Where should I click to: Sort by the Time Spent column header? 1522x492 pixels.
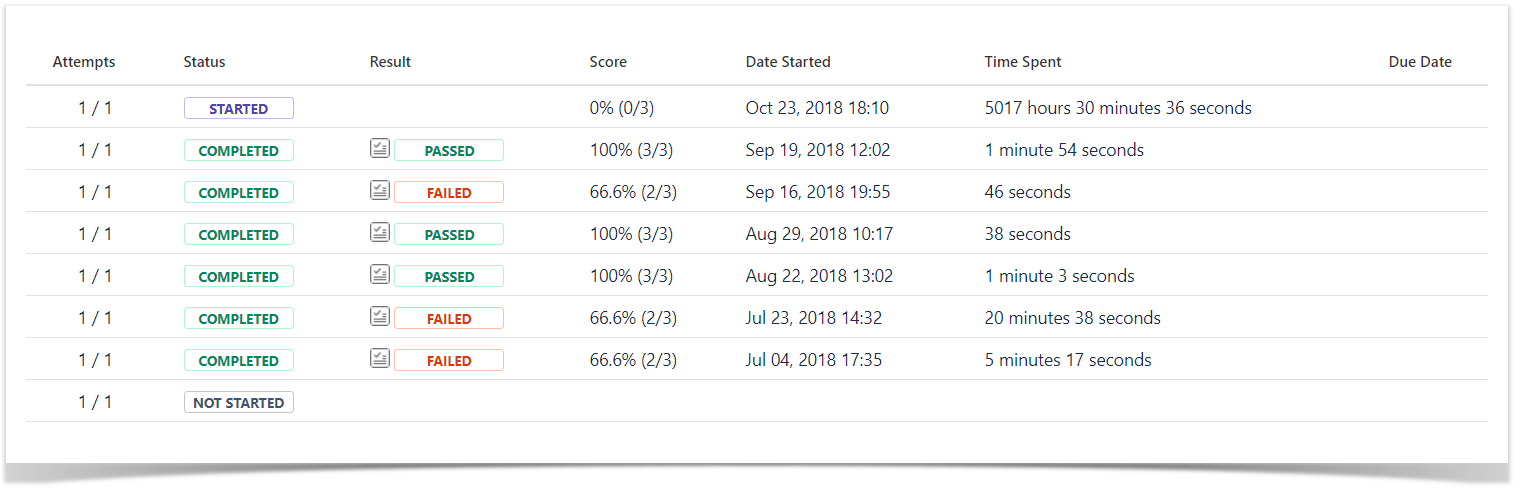[x=1023, y=62]
